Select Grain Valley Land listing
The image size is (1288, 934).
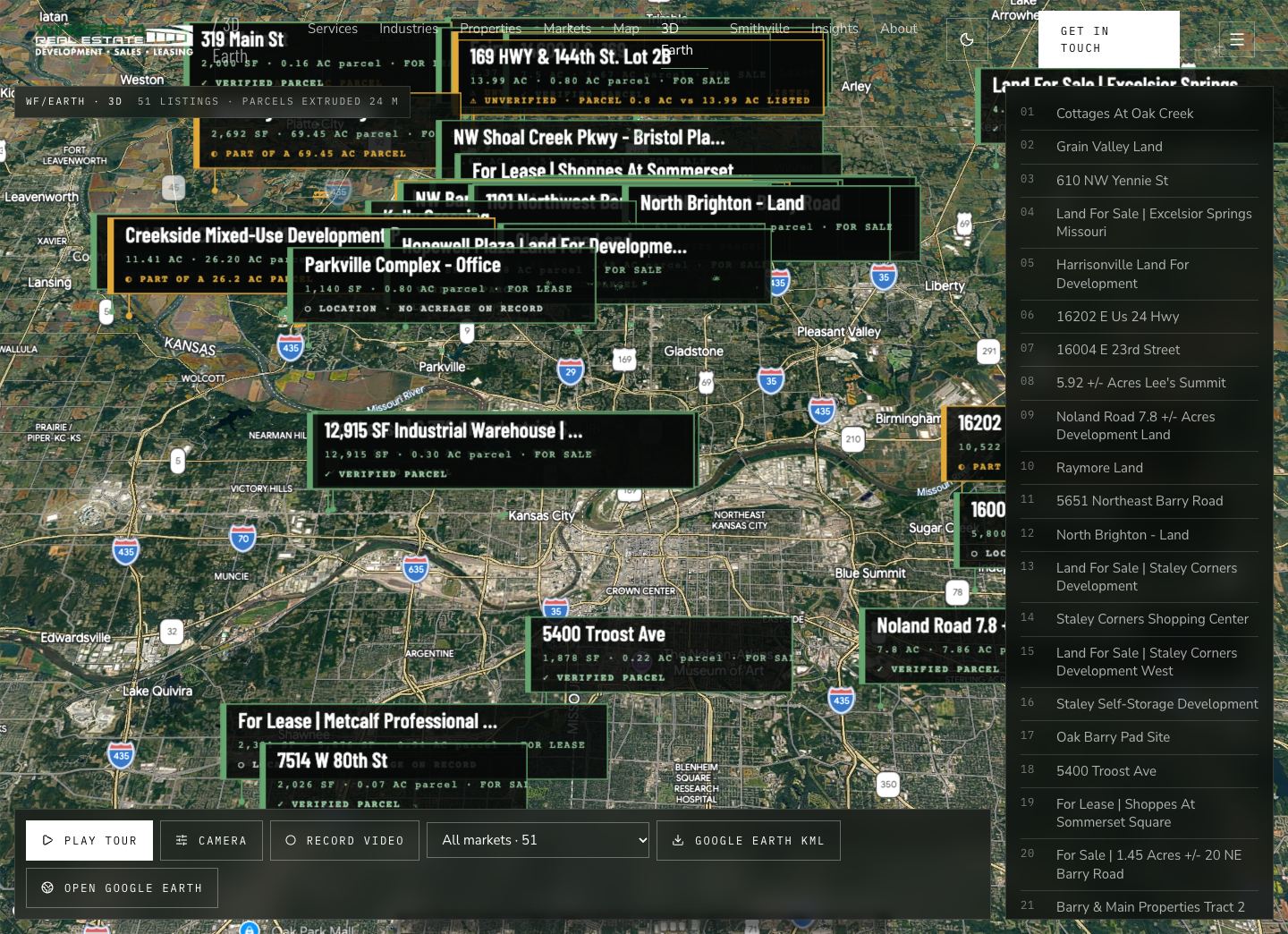1140,147
